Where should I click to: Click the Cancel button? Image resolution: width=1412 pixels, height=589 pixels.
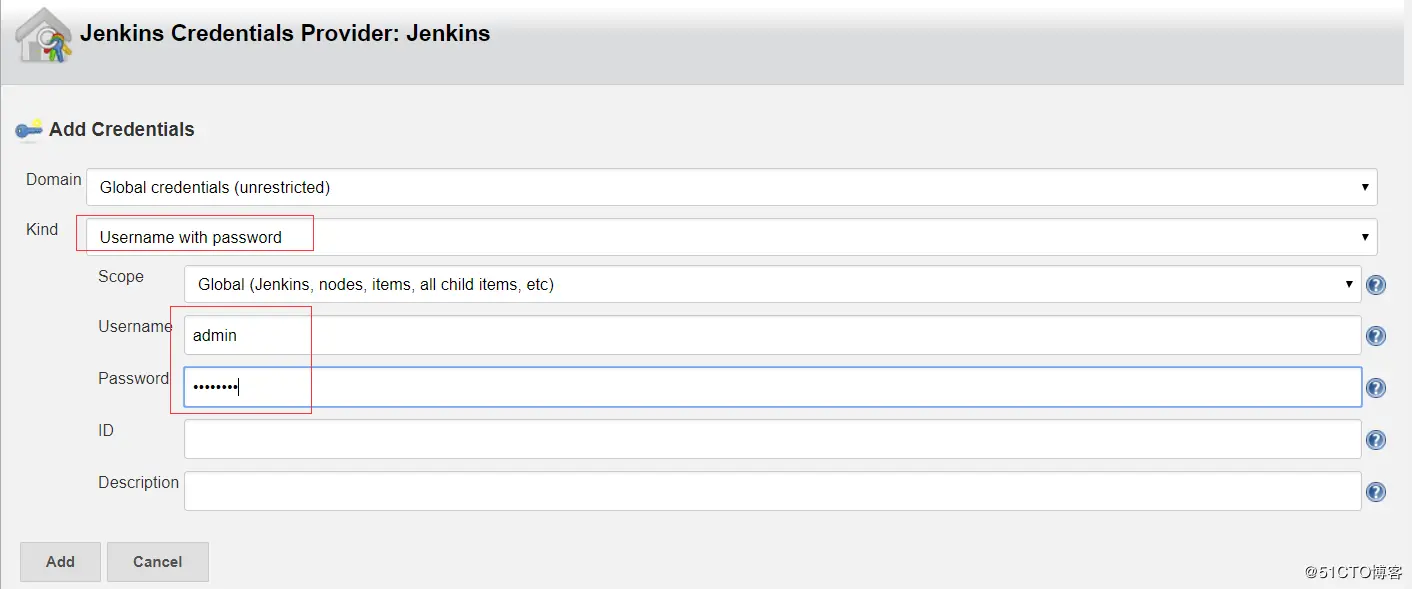click(x=158, y=562)
